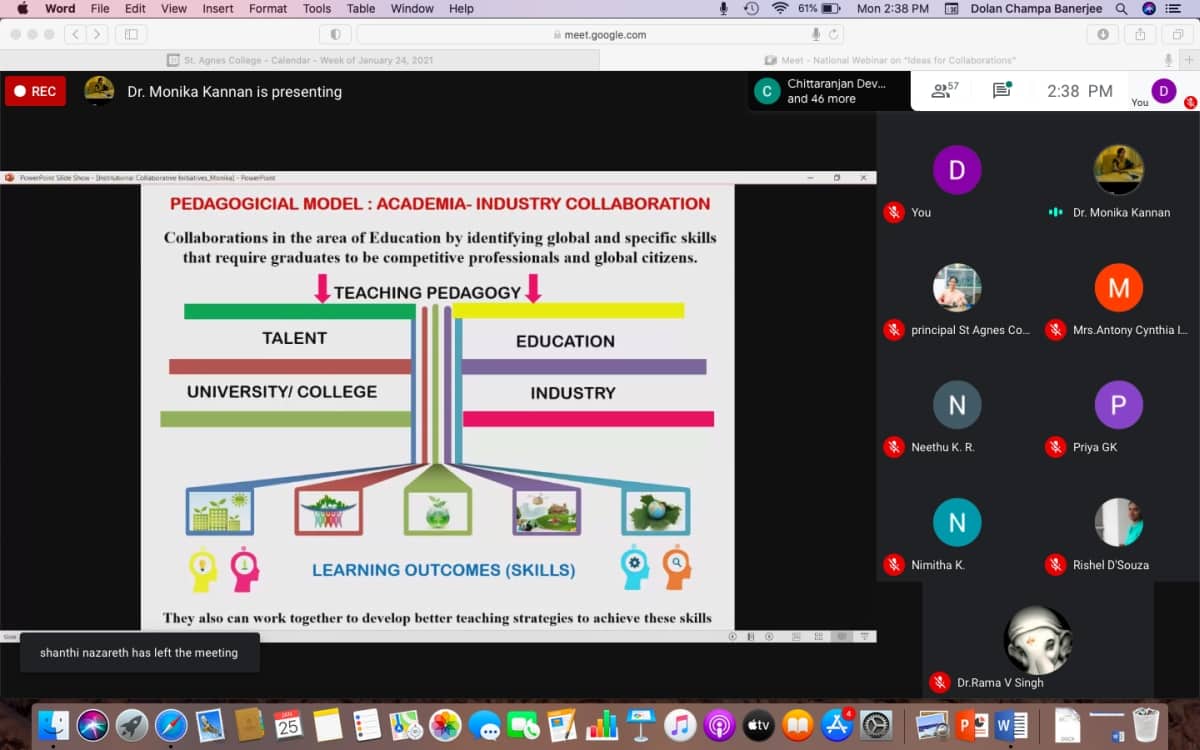
Task: Toggle the Safari sidebar panel
Action: click(x=129, y=34)
